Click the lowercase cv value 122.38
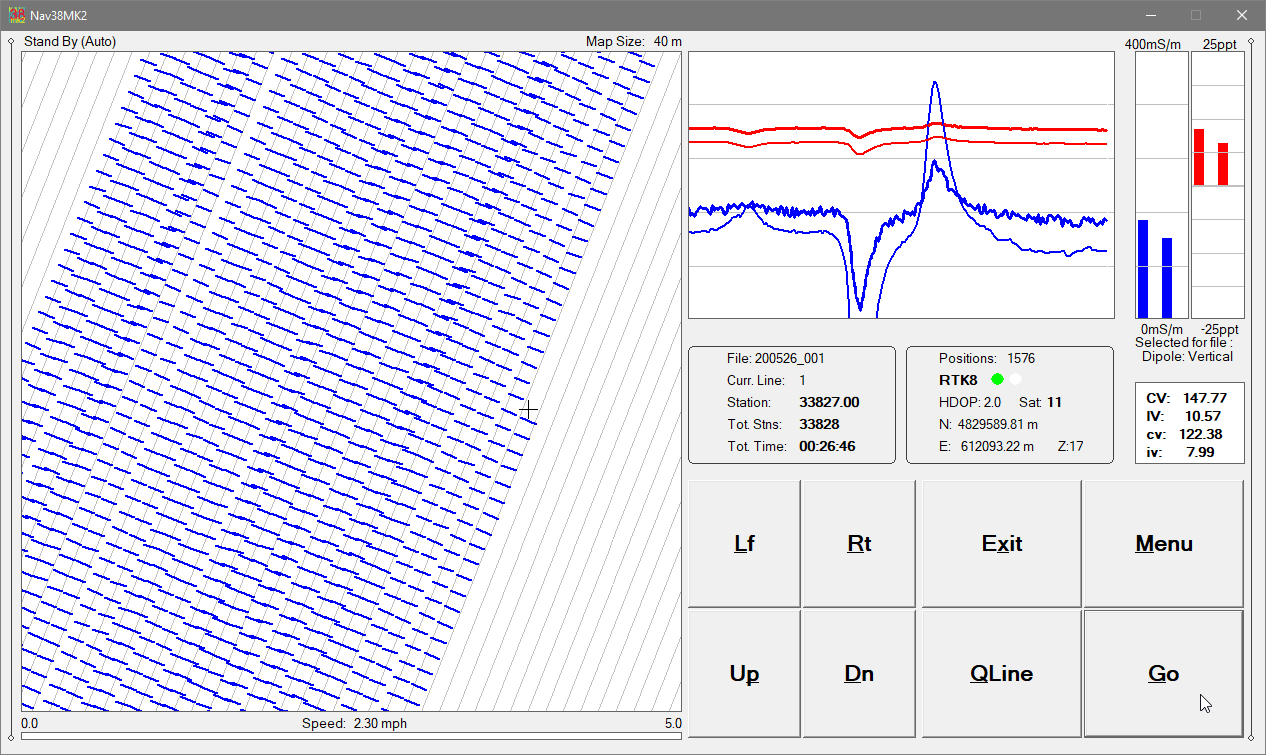The image size is (1266, 755). pyautogui.click(x=1203, y=434)
